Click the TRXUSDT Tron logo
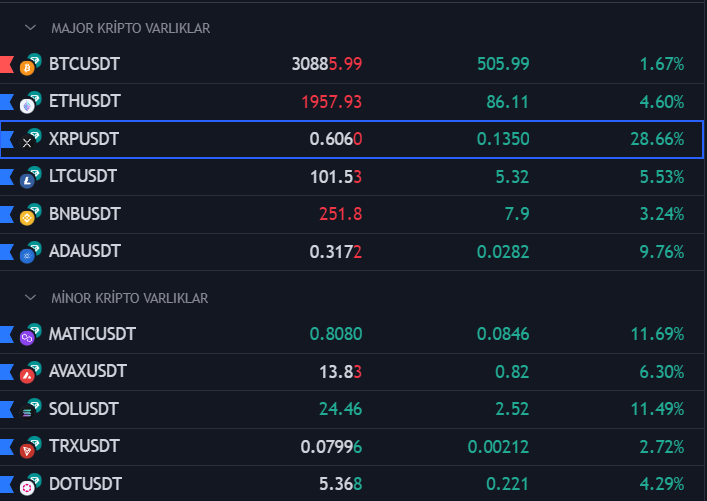707x501 pixels. coord(28,450)
